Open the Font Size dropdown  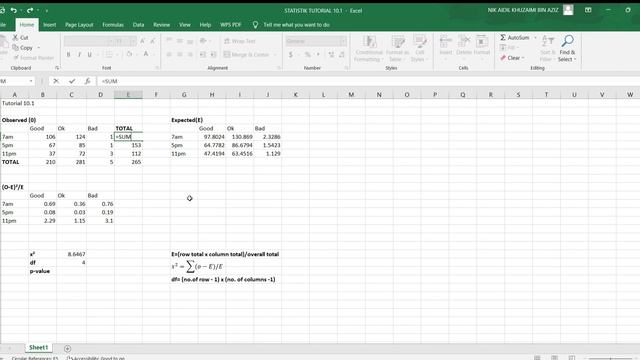click(133, 41)
